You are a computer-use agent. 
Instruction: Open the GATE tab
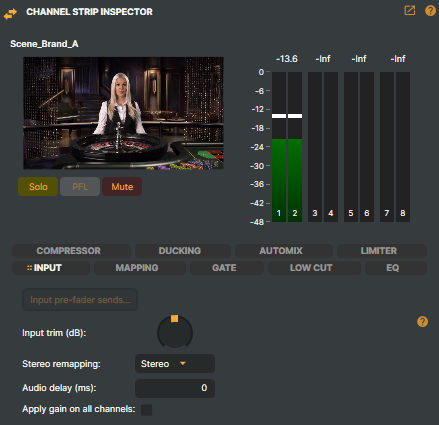pyautogui.click(x=227, y=268)
